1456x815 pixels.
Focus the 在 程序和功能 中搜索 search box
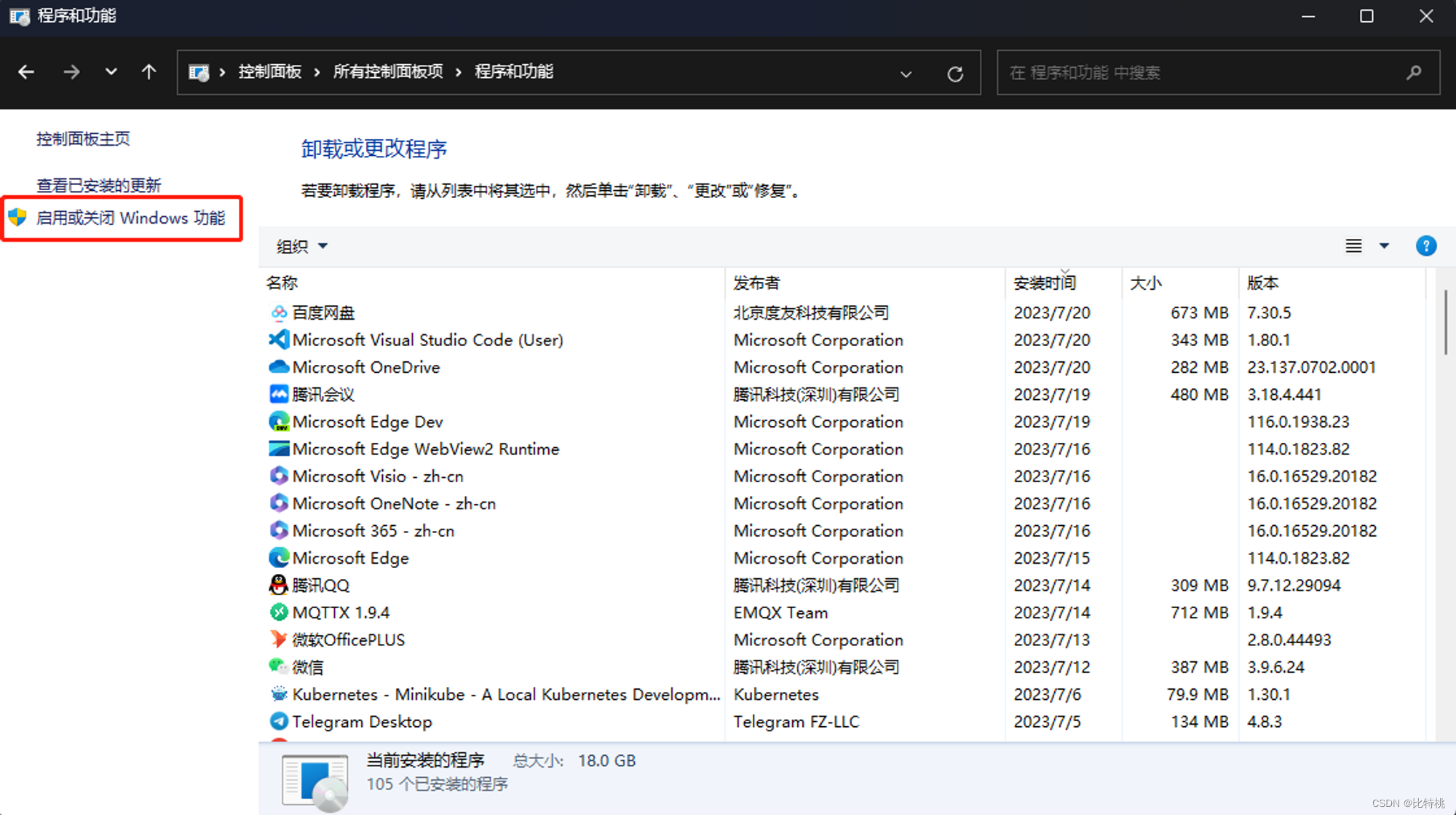pyautogui.click(x=1219, y=72)
